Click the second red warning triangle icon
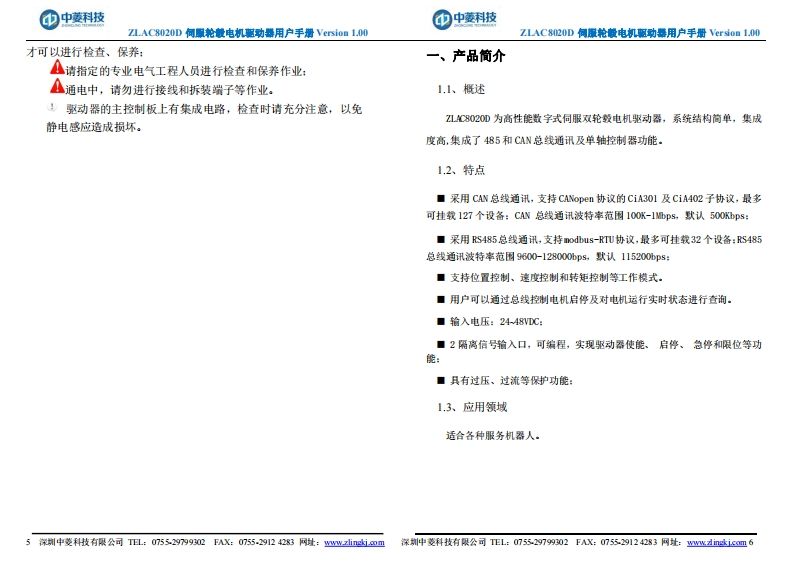This screenshot has width=793, height=561. coord(57,87)
